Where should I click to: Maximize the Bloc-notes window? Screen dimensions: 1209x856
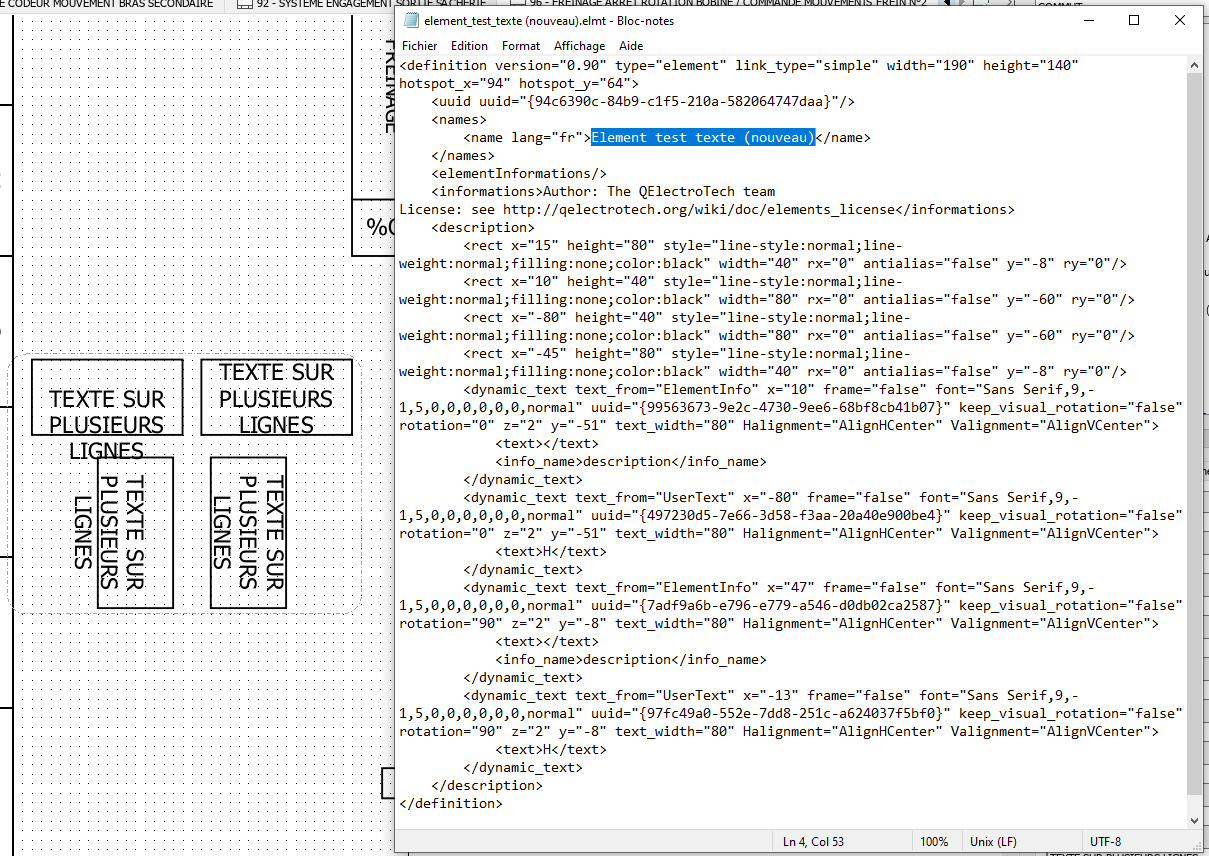click(1134, 20)
